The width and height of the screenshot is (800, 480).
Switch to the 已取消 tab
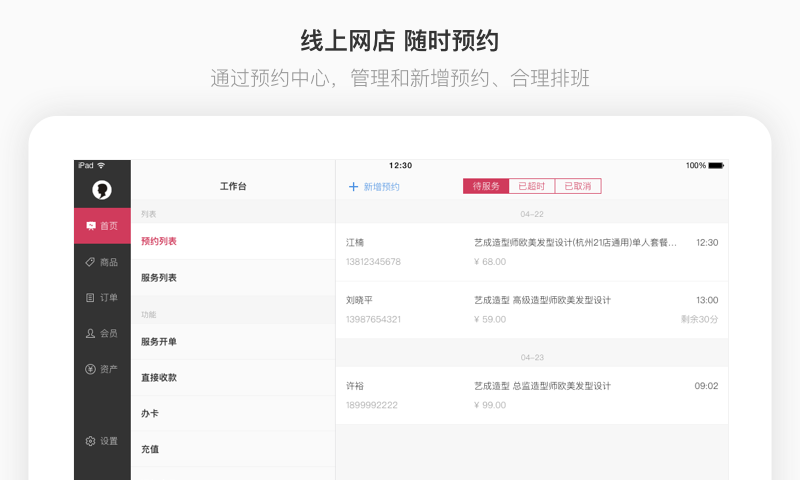(578, 186)
